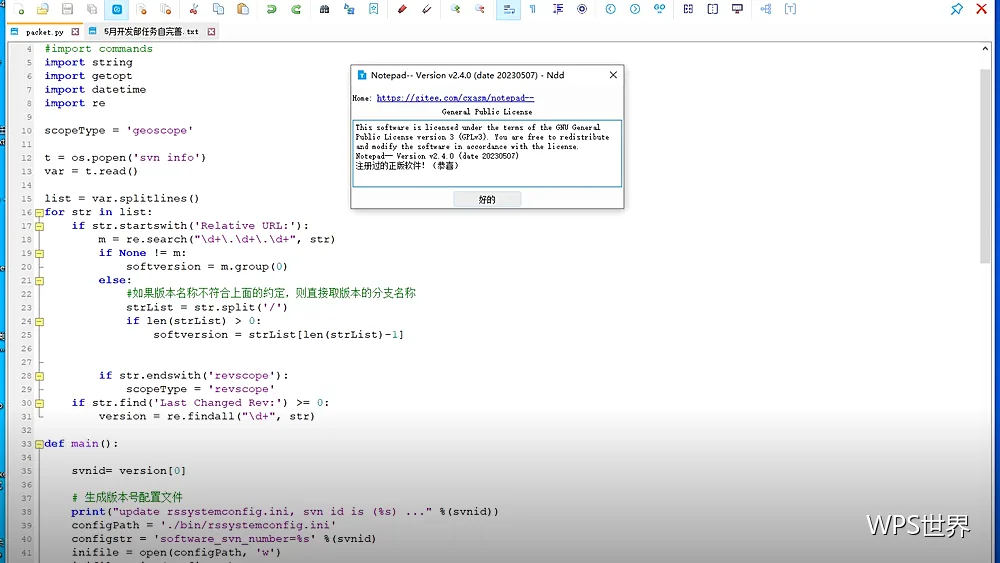Toggle word wrap in the toolbar
Image resolution: width=1000 pixels, height=563 pixels.
pyautogui.click(x=508, y=9)
